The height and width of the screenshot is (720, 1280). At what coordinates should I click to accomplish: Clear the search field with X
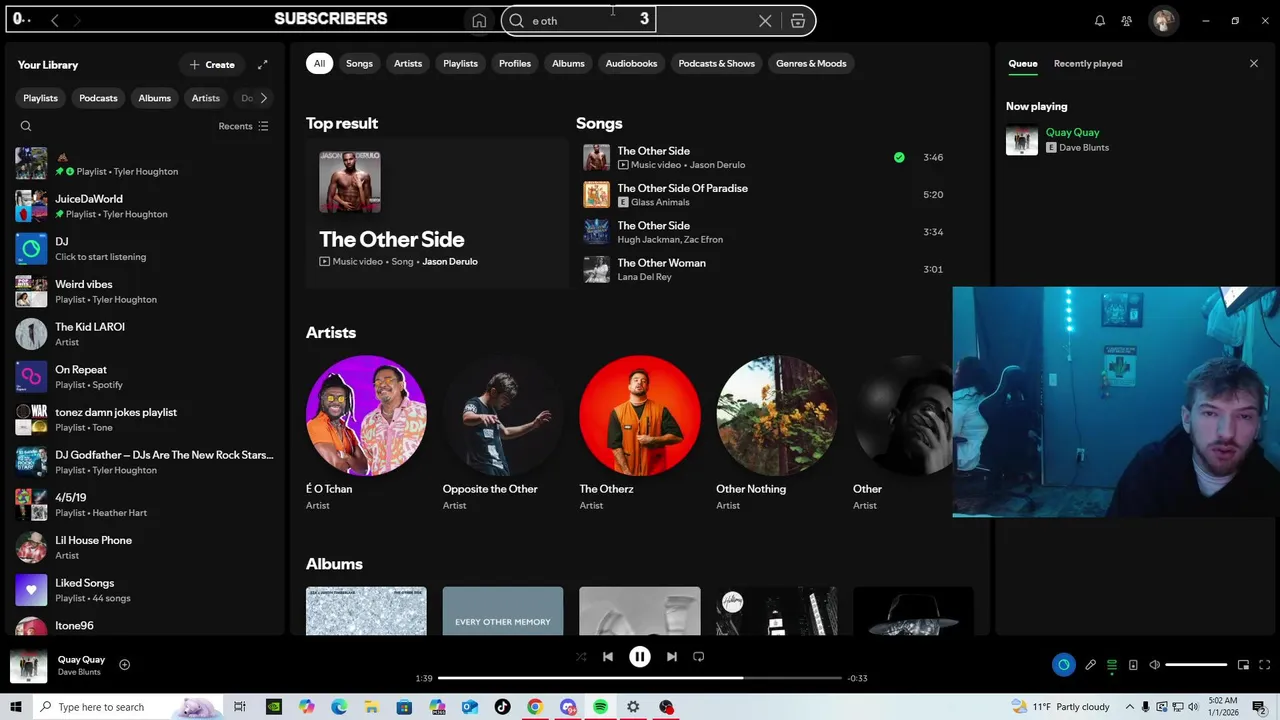point(765,21)
